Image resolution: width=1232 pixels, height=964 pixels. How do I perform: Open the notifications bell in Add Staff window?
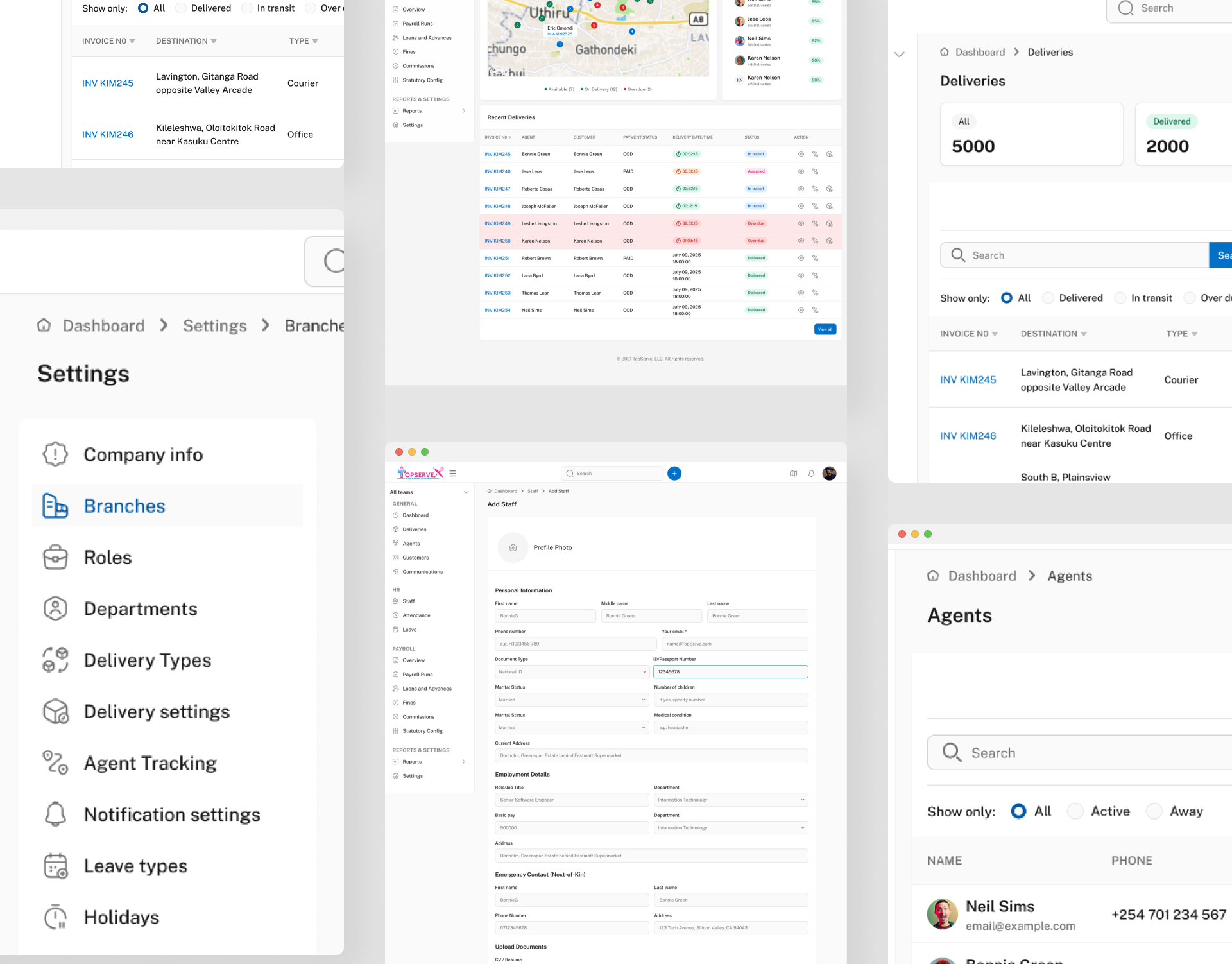click(812, 474)
